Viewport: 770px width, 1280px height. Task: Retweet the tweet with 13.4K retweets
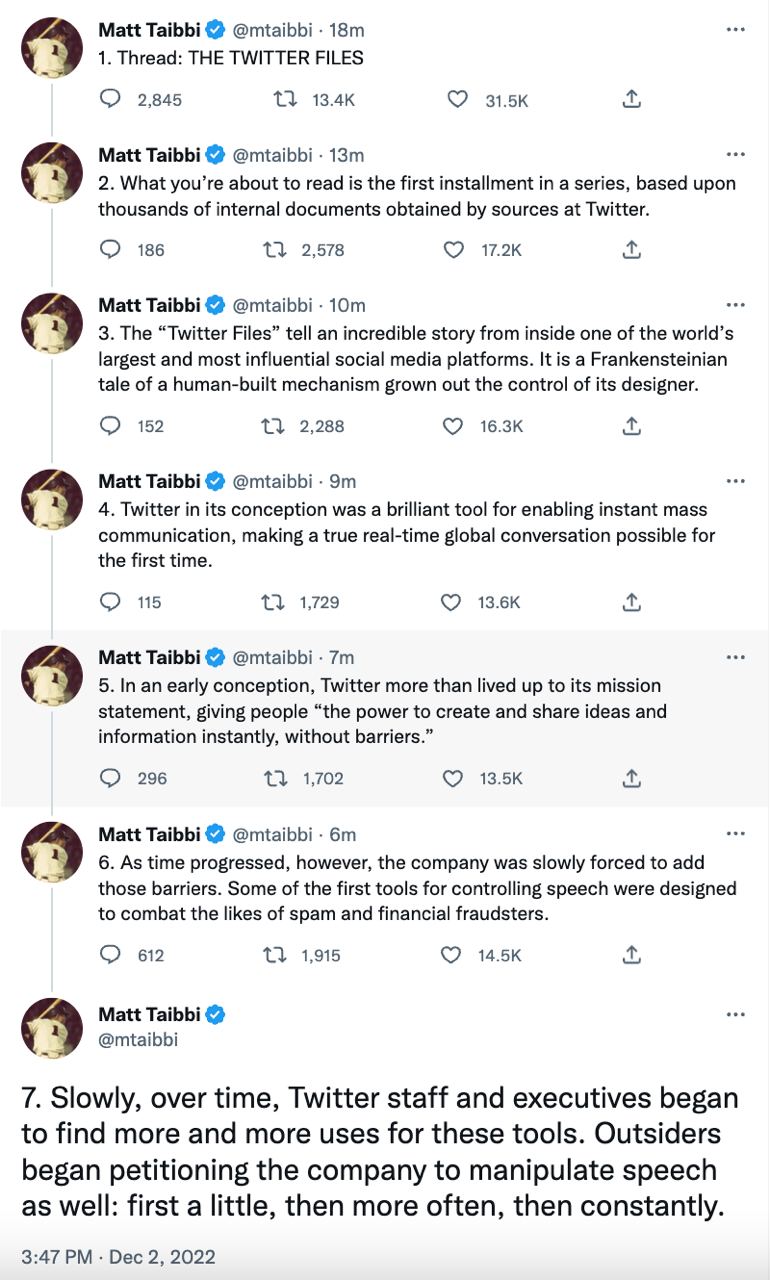[284, 99]
